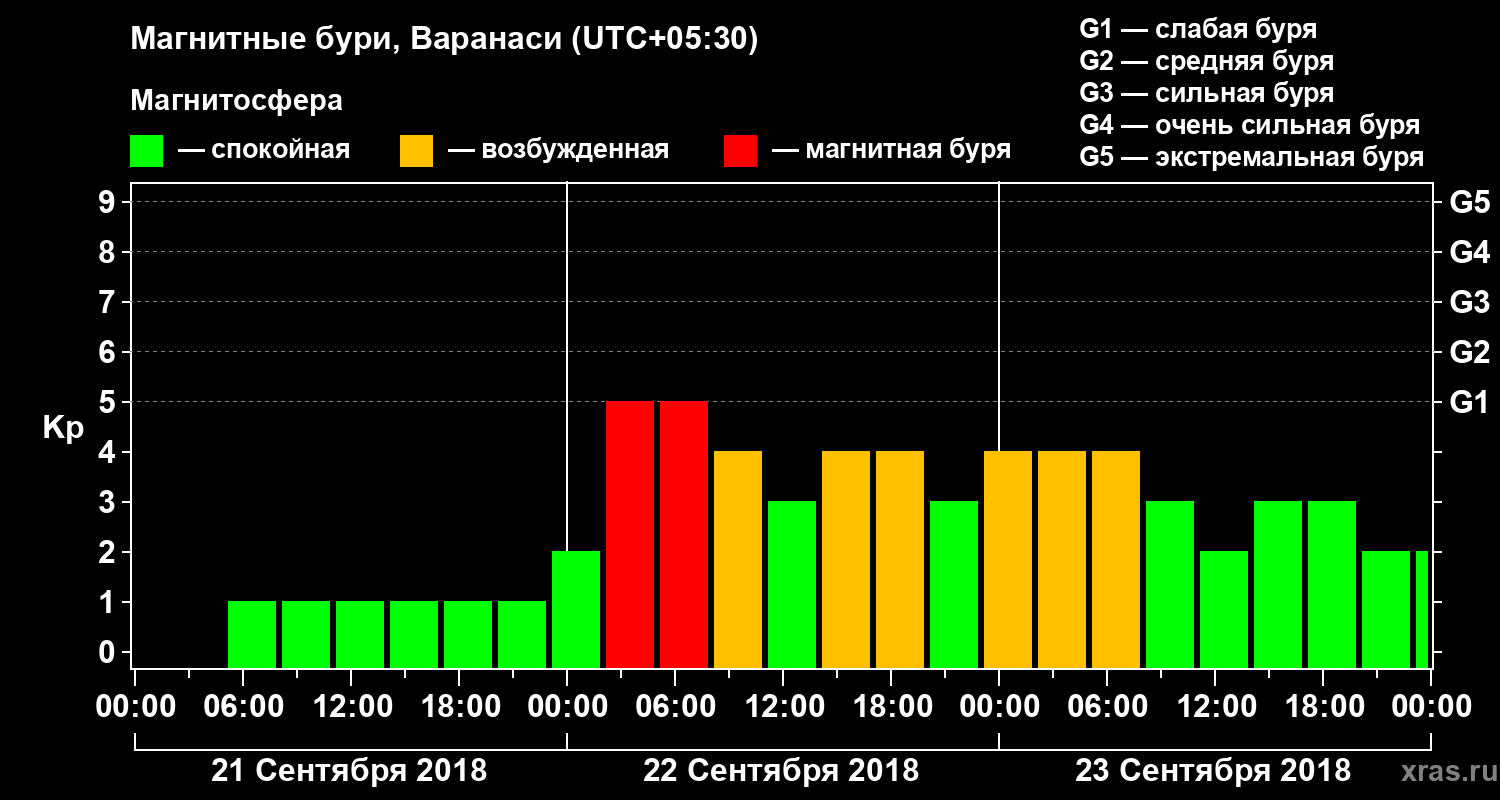Click the second red Kp 5 storm bar
The width and height of the screenshot is (1500, 800).
click(x=684, y=534)
